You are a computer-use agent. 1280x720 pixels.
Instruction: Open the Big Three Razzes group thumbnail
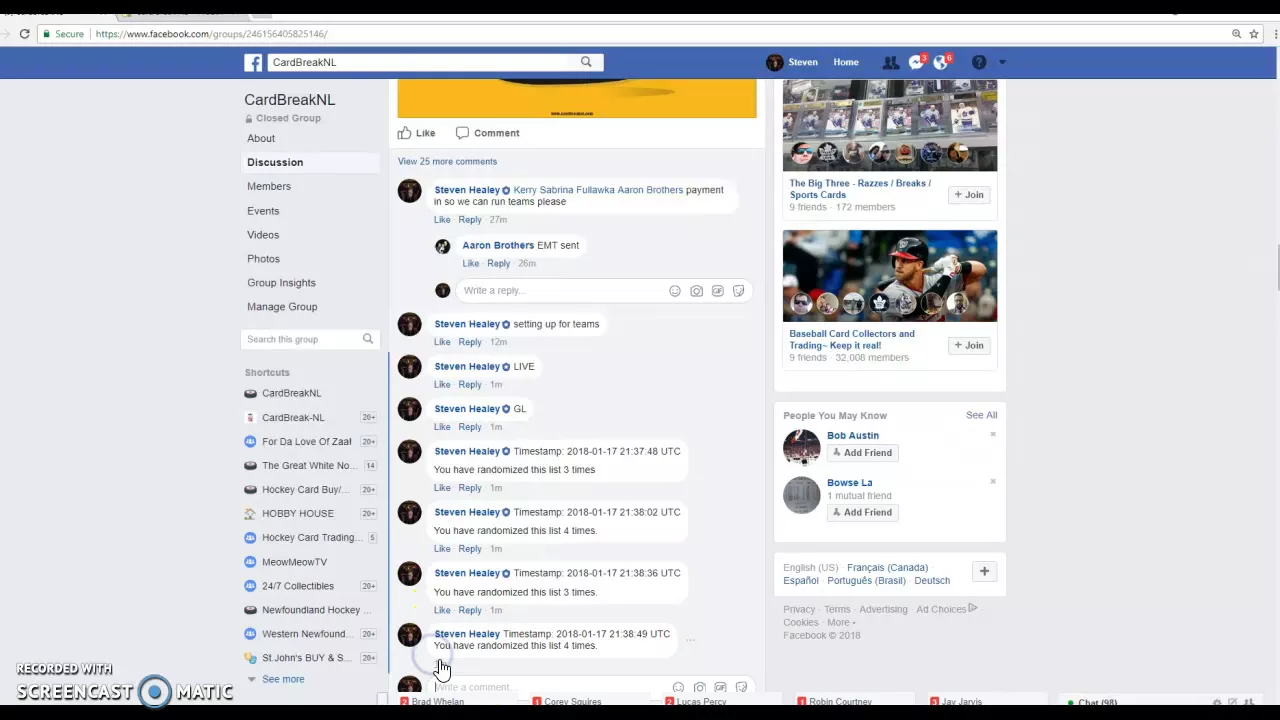coord(890,126)
